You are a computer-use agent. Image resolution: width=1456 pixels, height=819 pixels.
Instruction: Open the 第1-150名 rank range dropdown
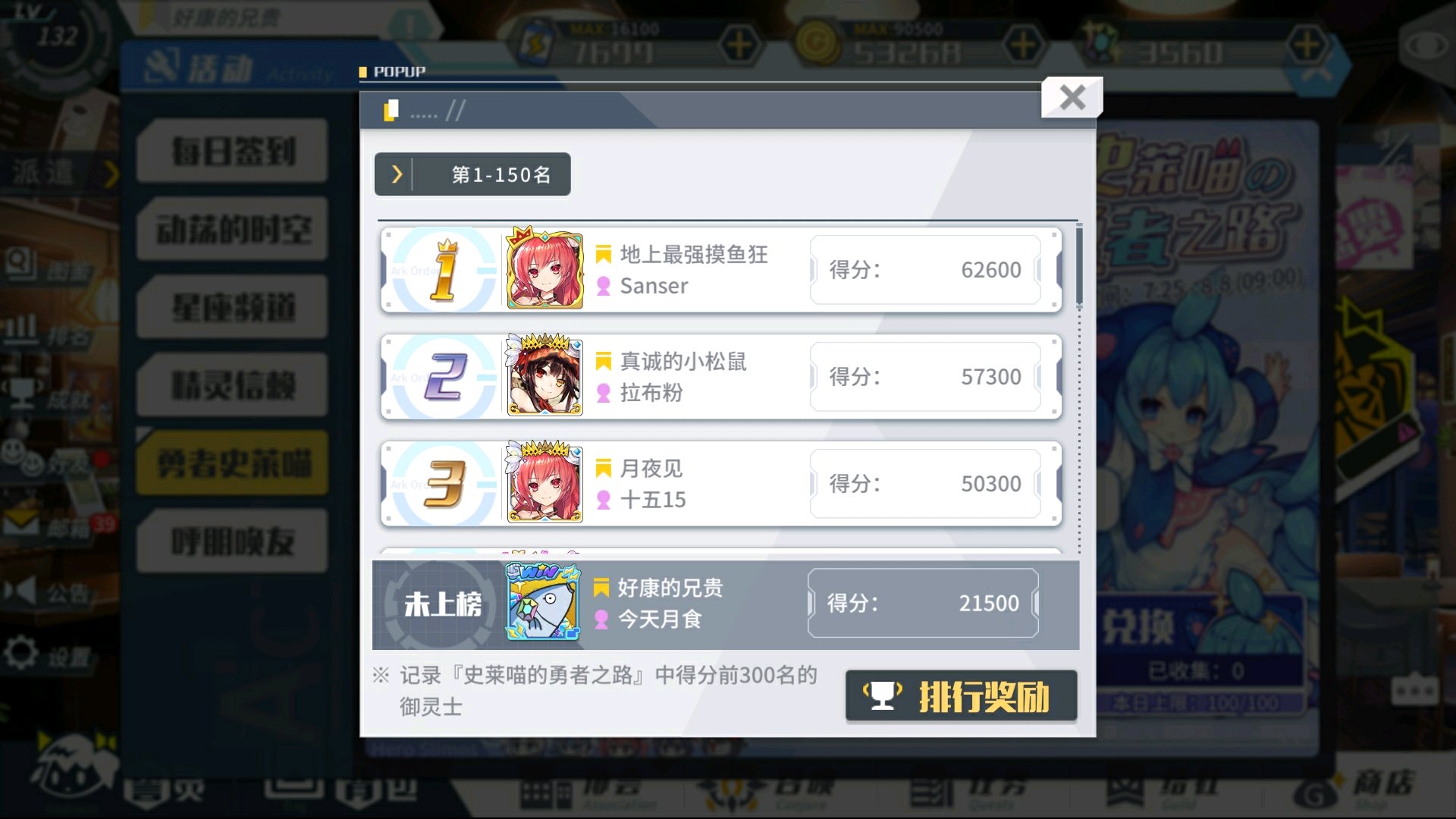(472, 174)
